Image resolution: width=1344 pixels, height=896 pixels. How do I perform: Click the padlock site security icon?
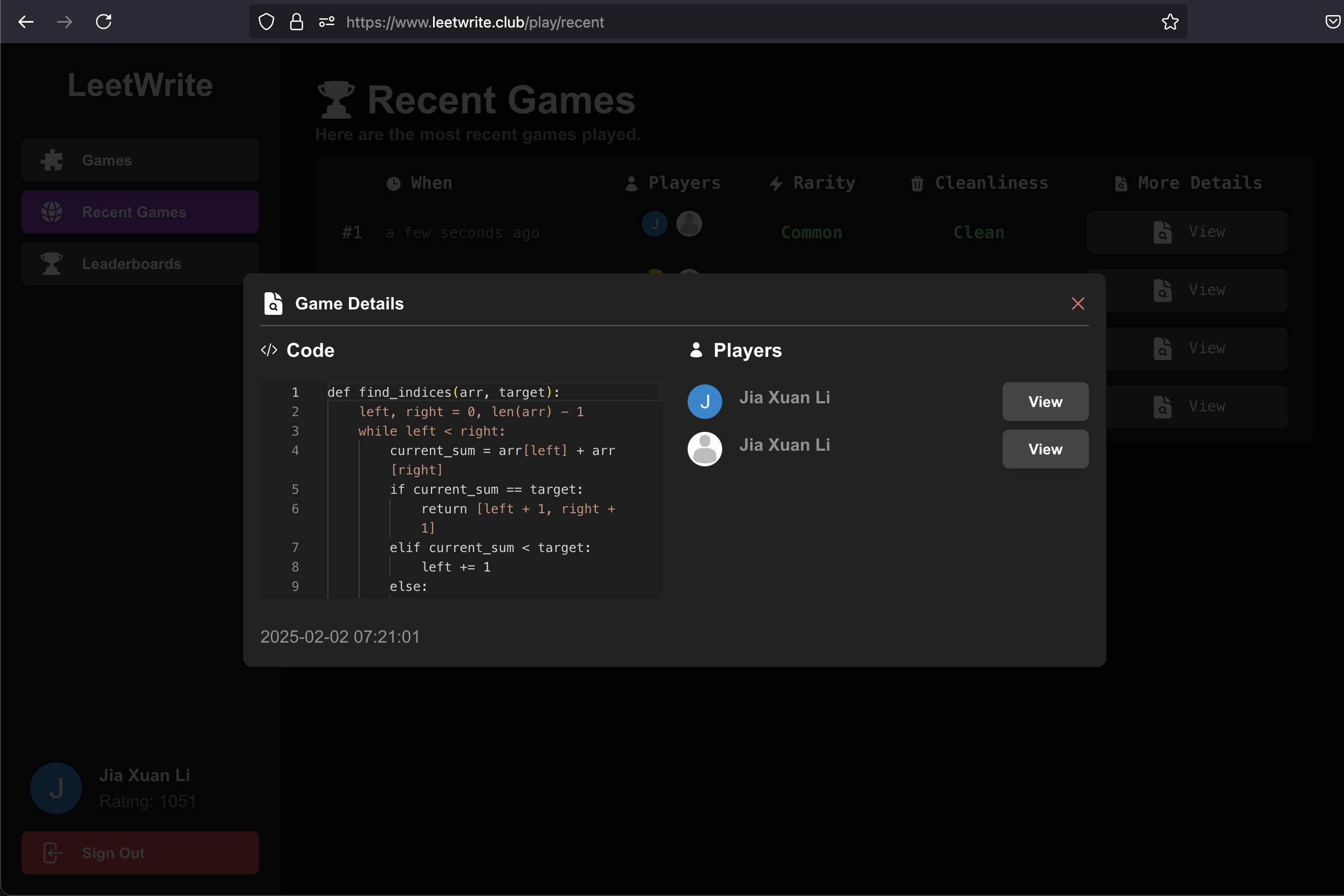tap(296, 22)
